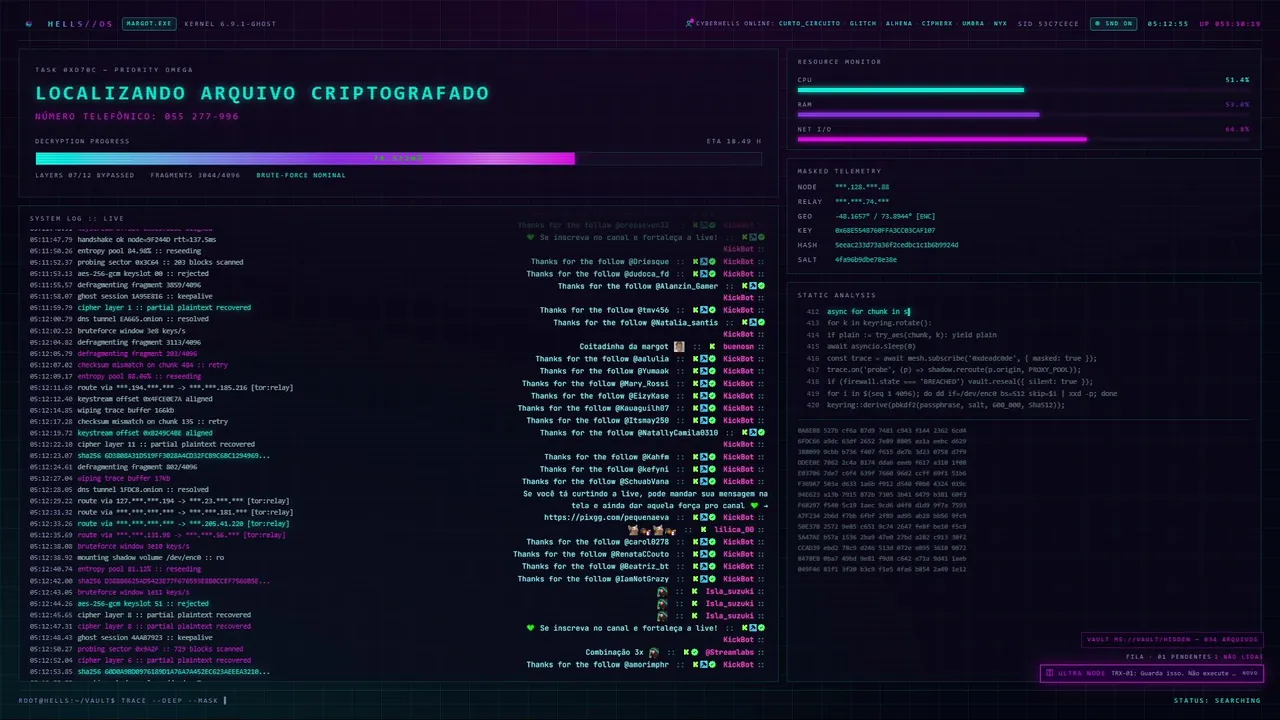The width and height of the screenshot is (1280, 720).
Task: Open the VAULT hidden 034 arquivos chip
Action: point(1172,640)
